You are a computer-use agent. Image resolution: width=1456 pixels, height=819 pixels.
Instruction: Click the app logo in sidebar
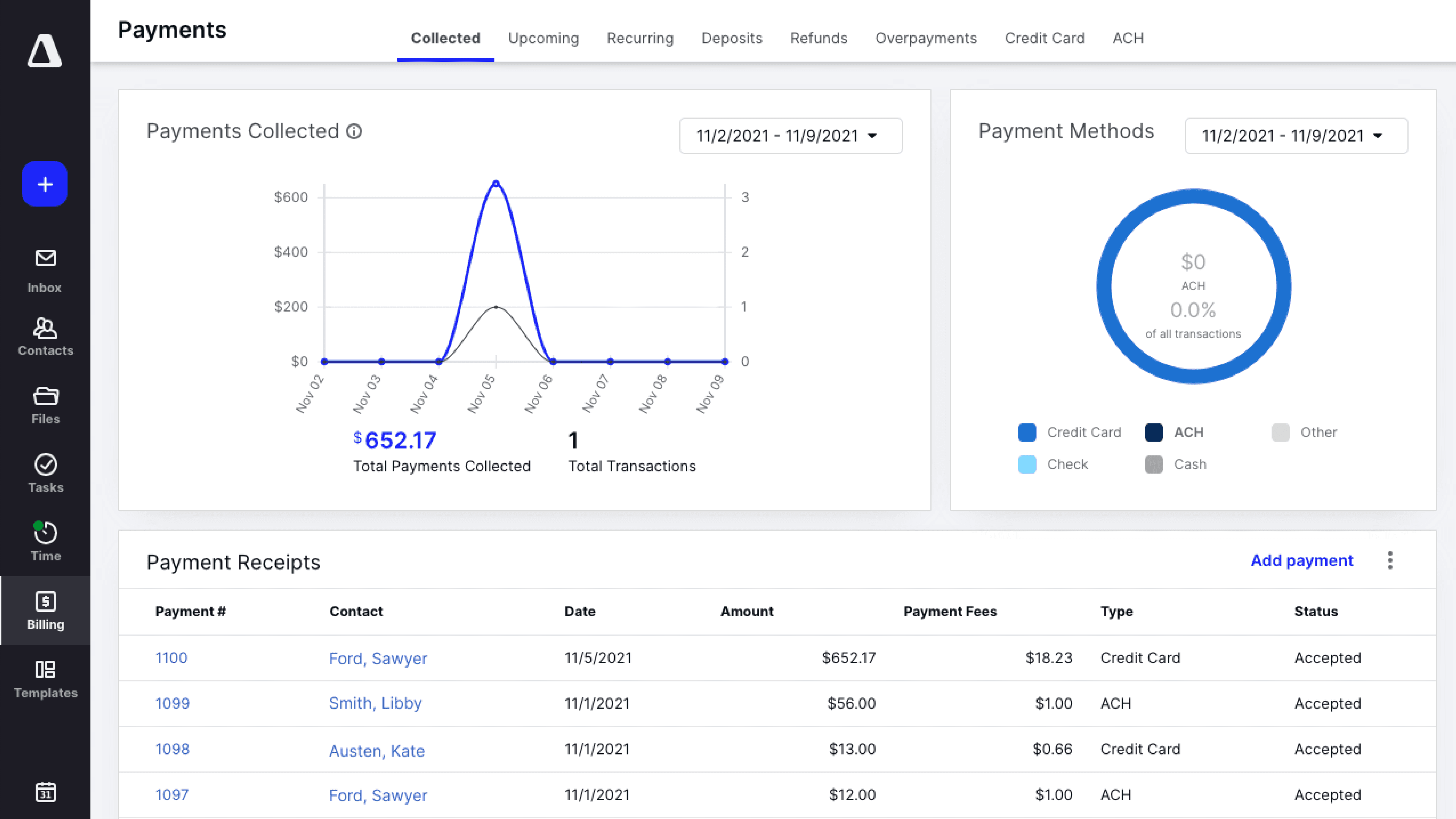(45, 50)
